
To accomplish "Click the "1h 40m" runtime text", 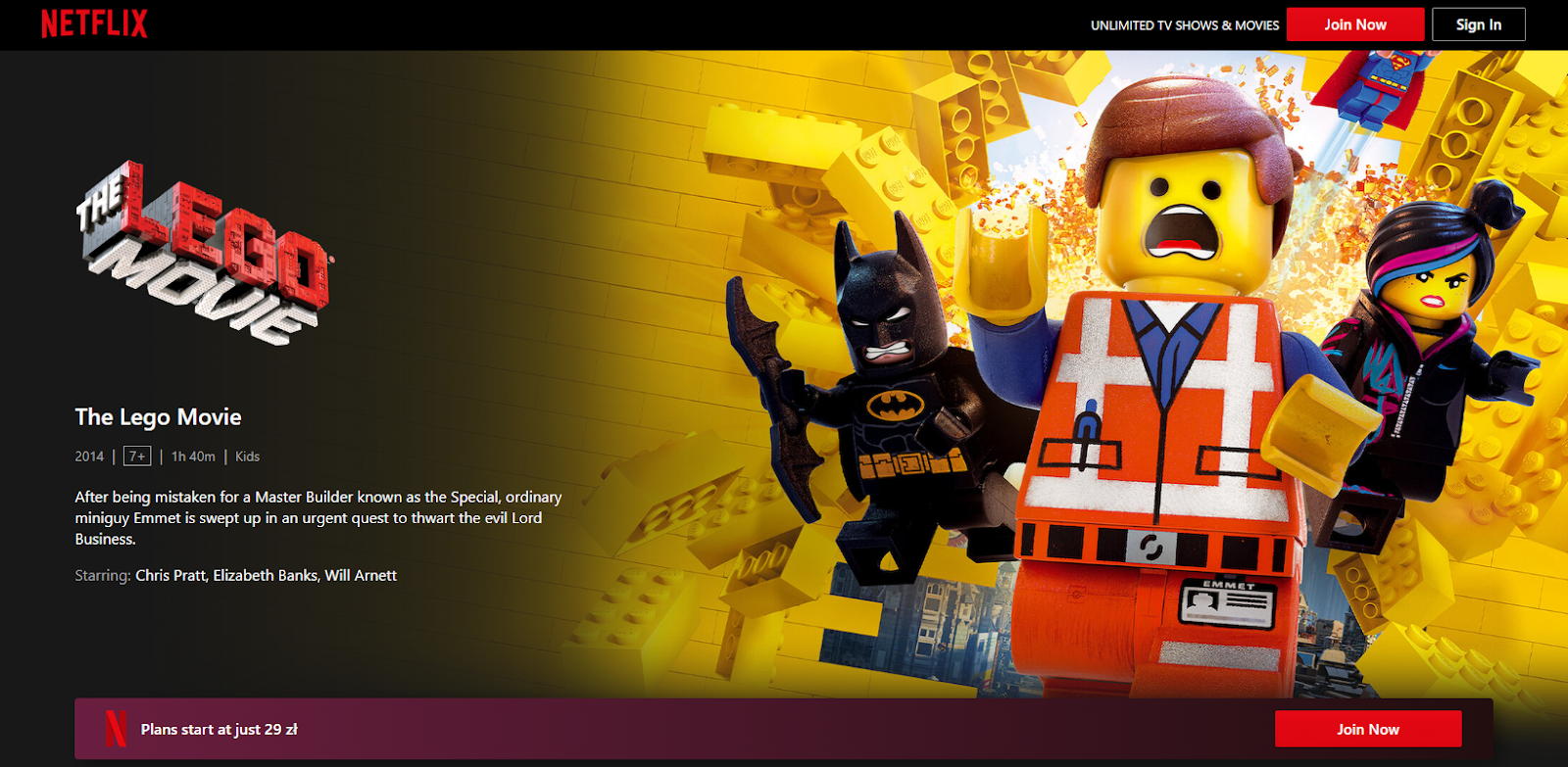I will click(193, 456).
